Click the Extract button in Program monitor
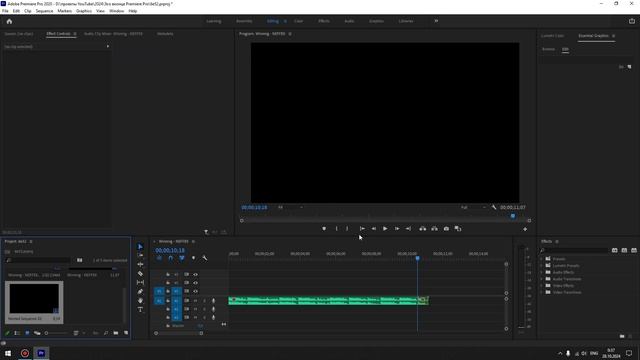 pyautogui.click(x=434, y=229)
